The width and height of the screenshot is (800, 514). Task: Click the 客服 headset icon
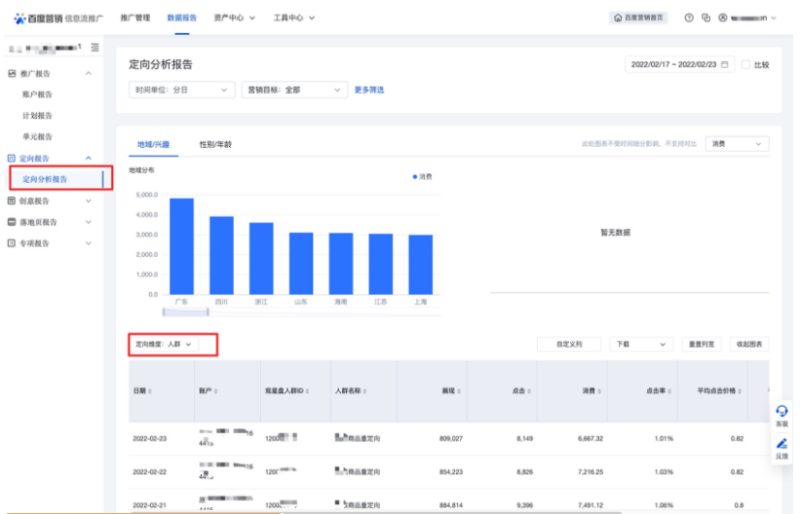pyautogui.click(x=782, y=411)
